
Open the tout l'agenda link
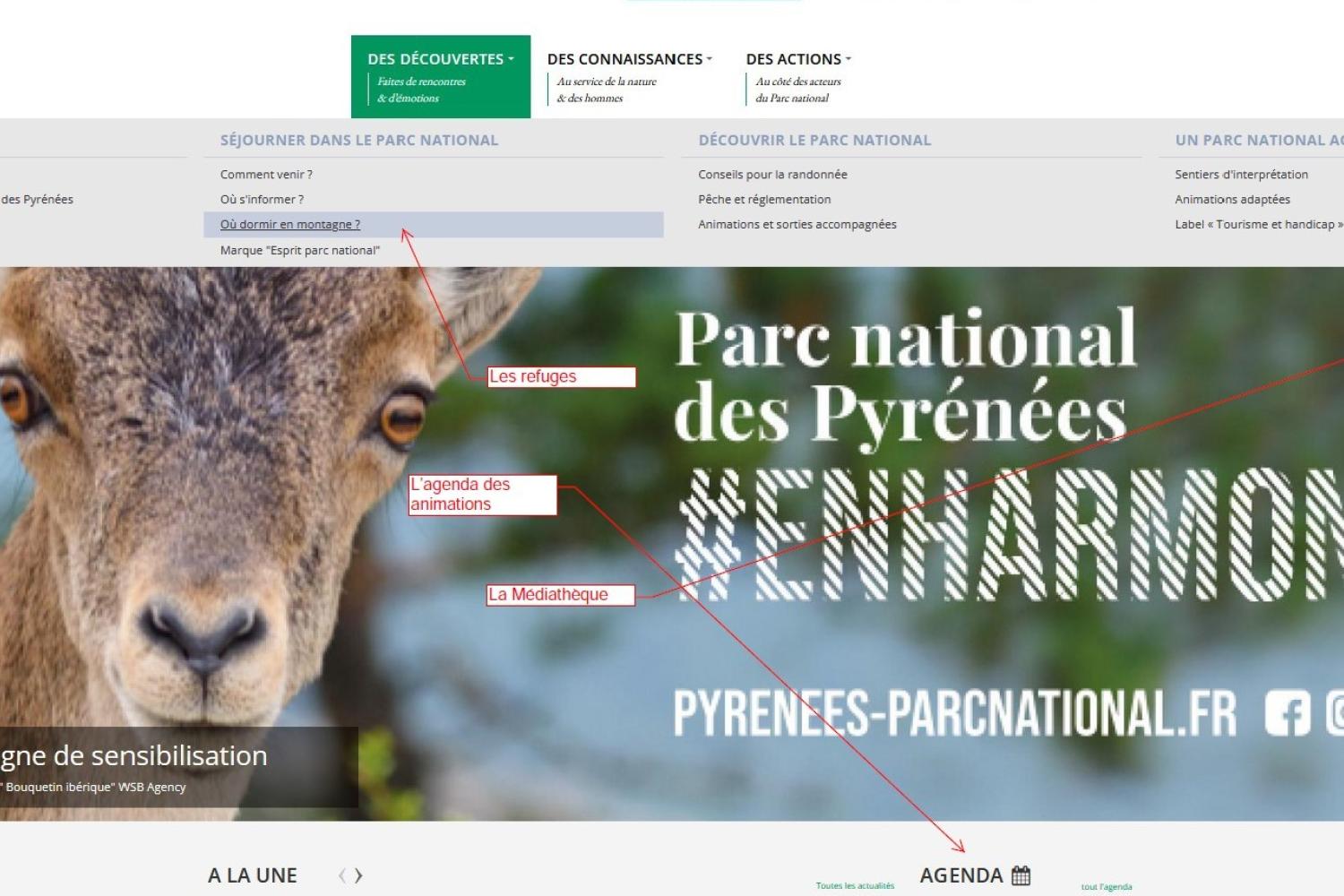pyautogui.click(x=1107, y=887)
